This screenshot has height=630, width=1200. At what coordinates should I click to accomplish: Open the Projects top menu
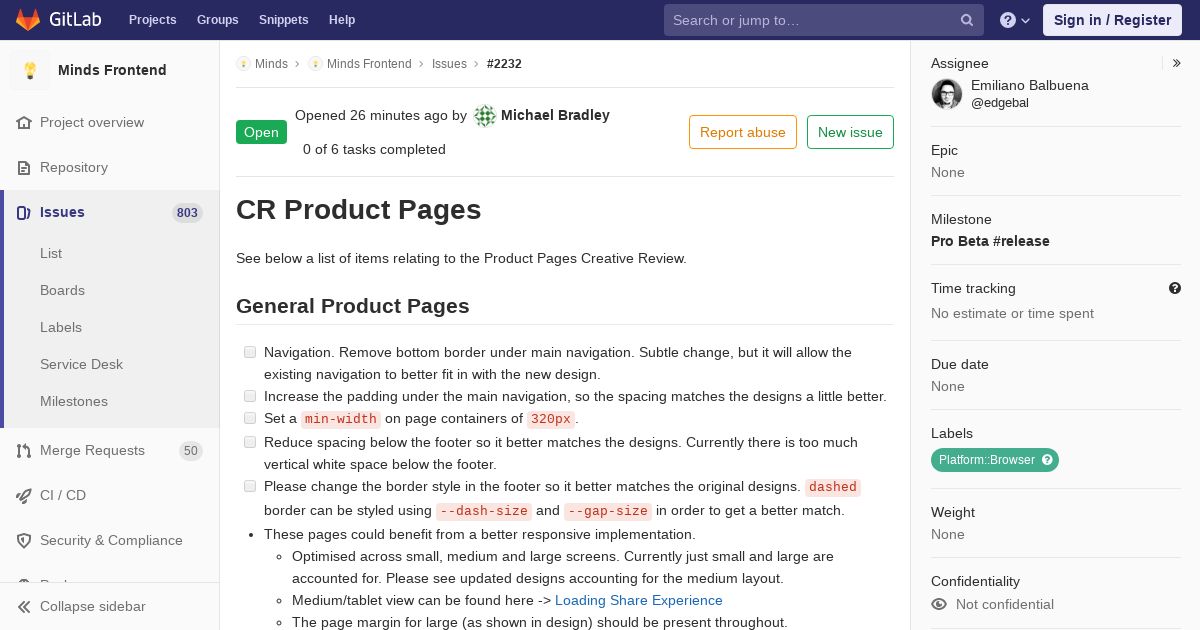pyautogui.click(x=152, y=20)
